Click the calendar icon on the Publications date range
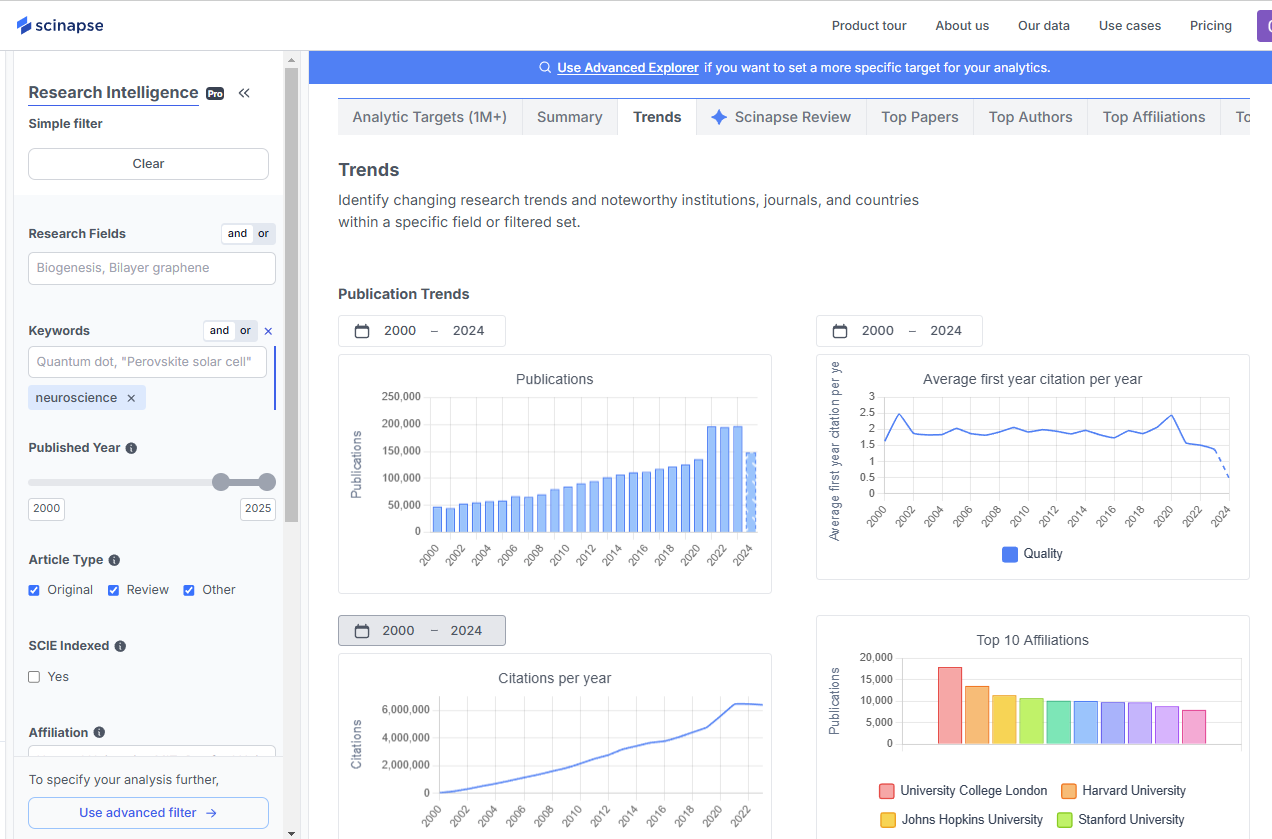Image resolution: width=1272 pixels, height=839 pixels. 362,330
